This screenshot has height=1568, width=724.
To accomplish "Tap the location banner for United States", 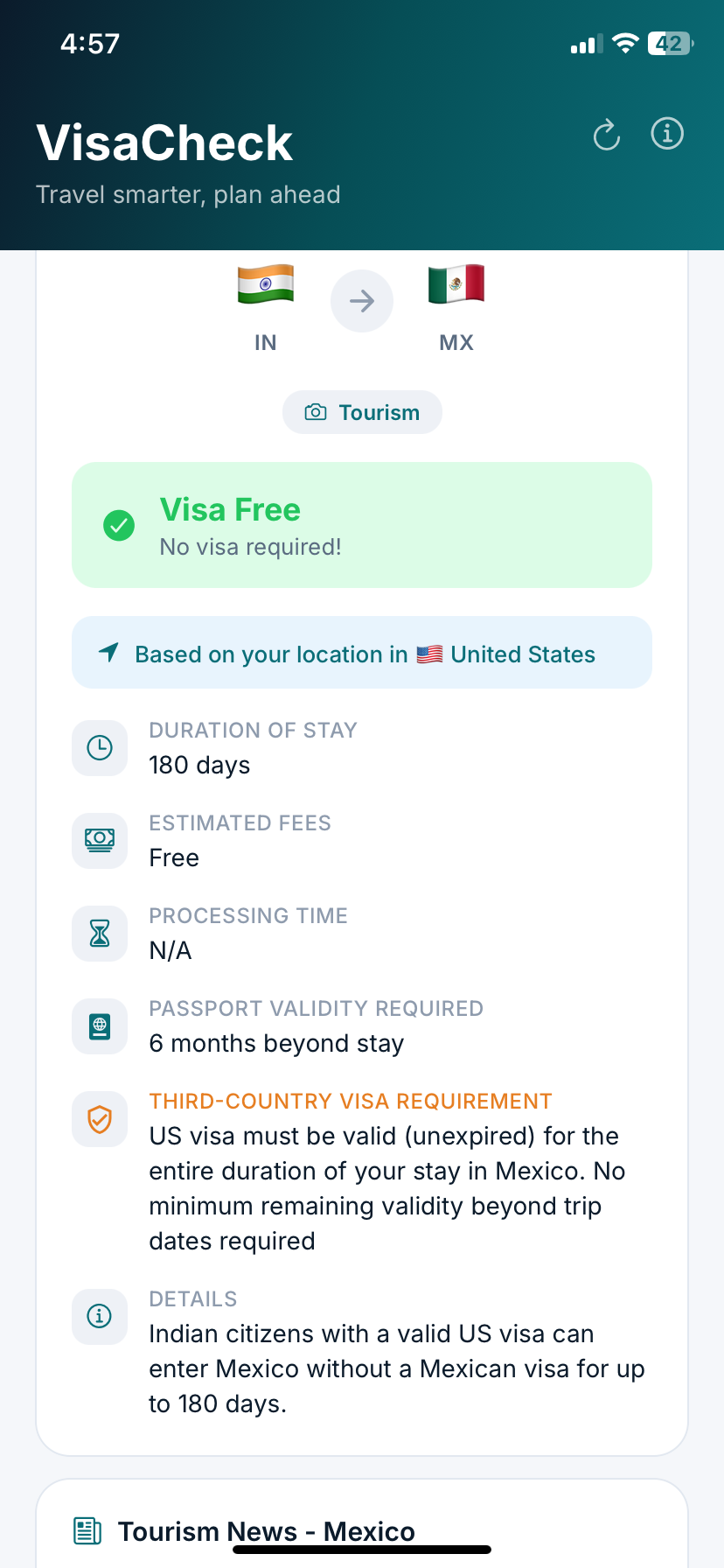I will [362, 653].
